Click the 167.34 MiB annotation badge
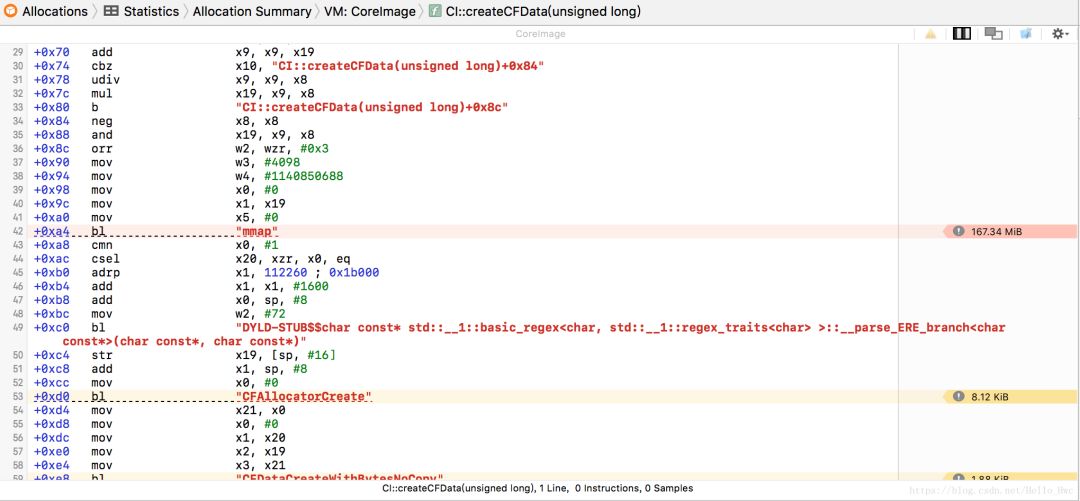1080x501 pixels. [1010, 232]
